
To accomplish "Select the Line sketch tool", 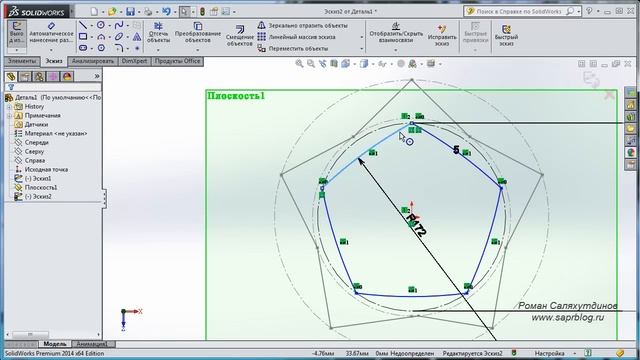I will click(x=83, y=25).
